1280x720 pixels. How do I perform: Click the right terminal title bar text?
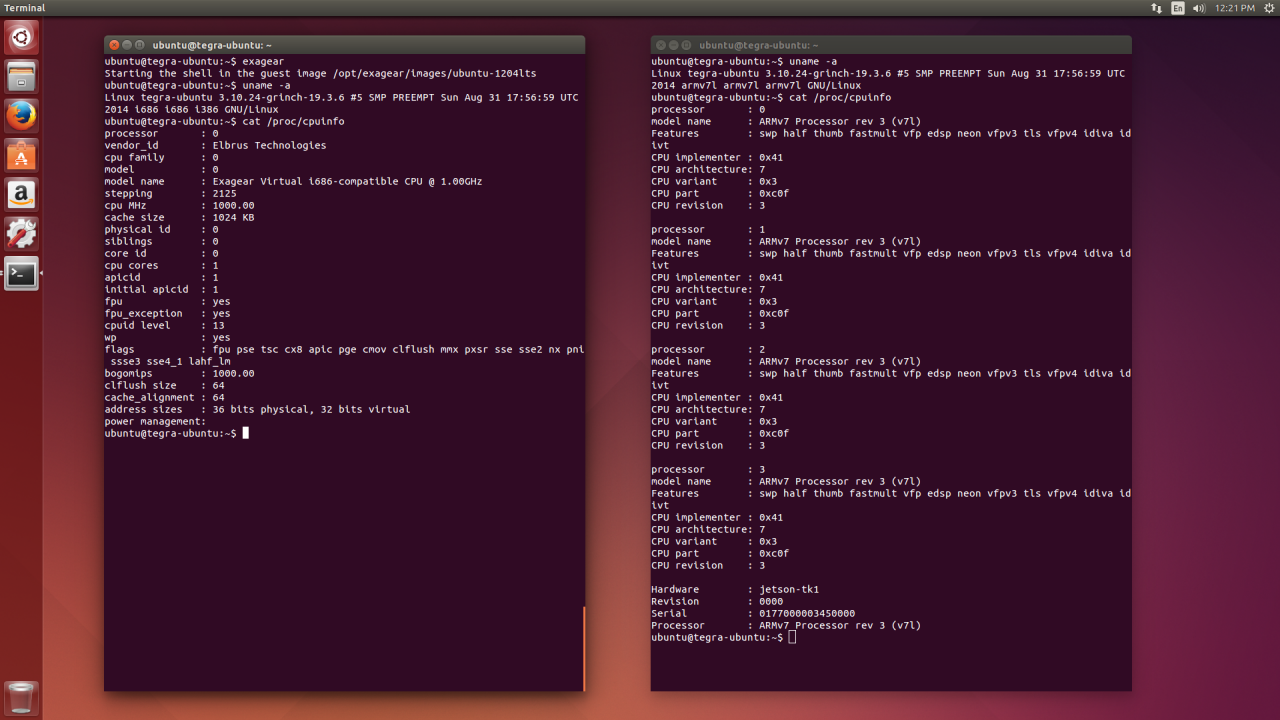point(759,45)
